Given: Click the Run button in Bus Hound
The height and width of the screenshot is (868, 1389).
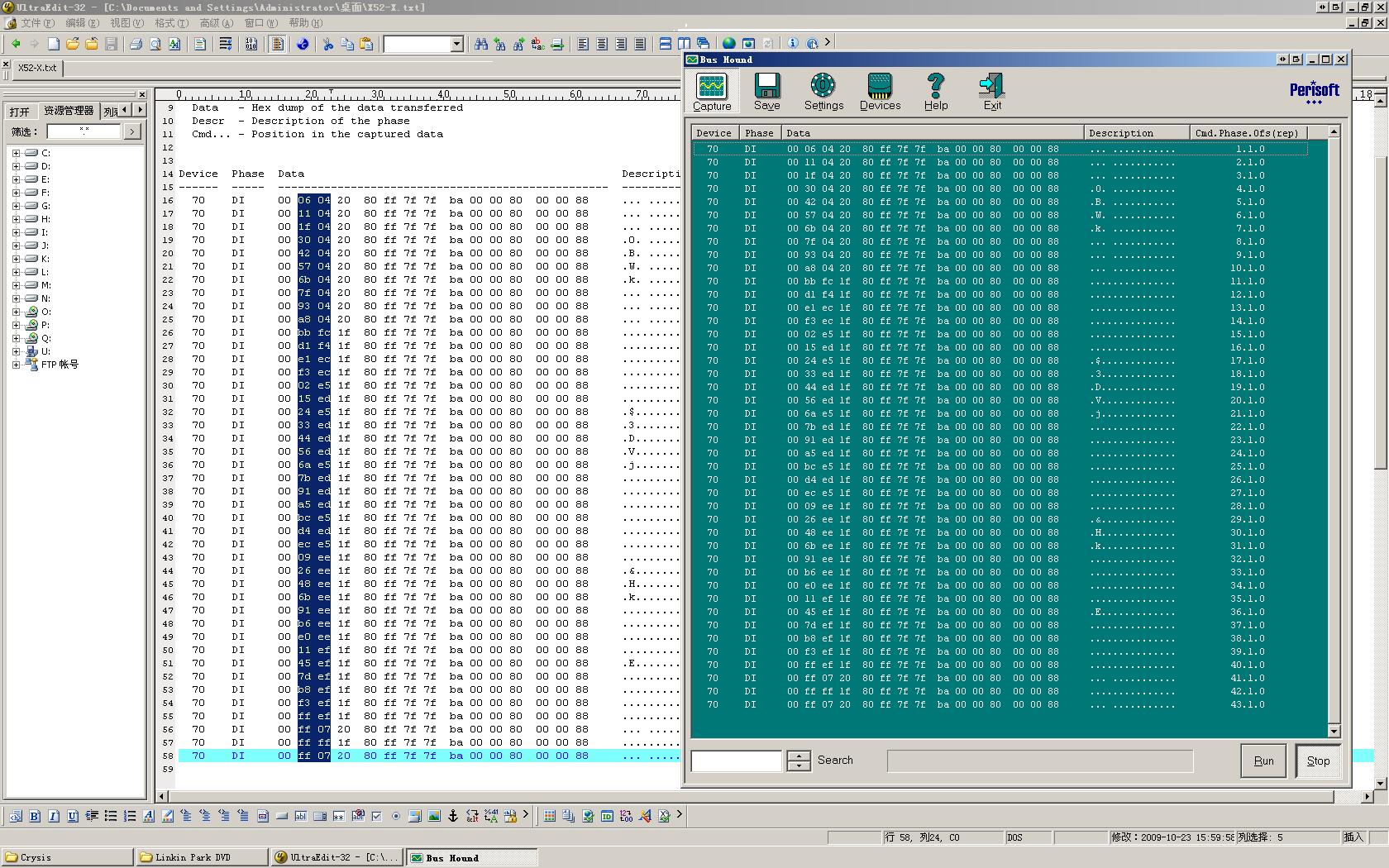Looking at the screenshot, I should (x=1263, y=761).
